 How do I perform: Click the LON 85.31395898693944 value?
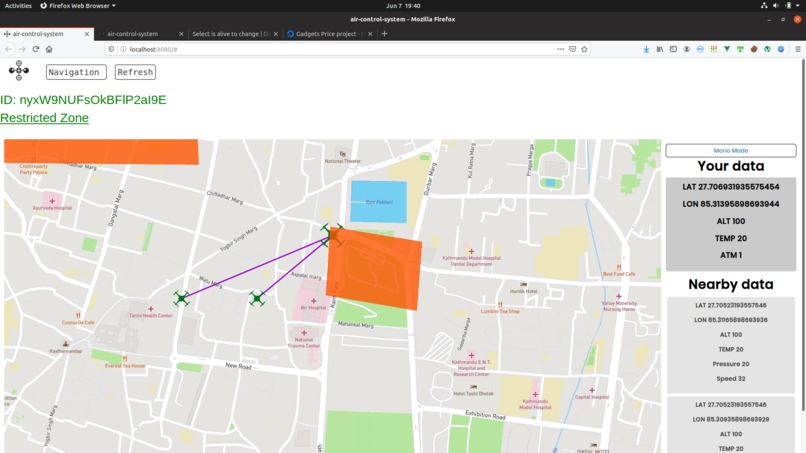(730, 204)
